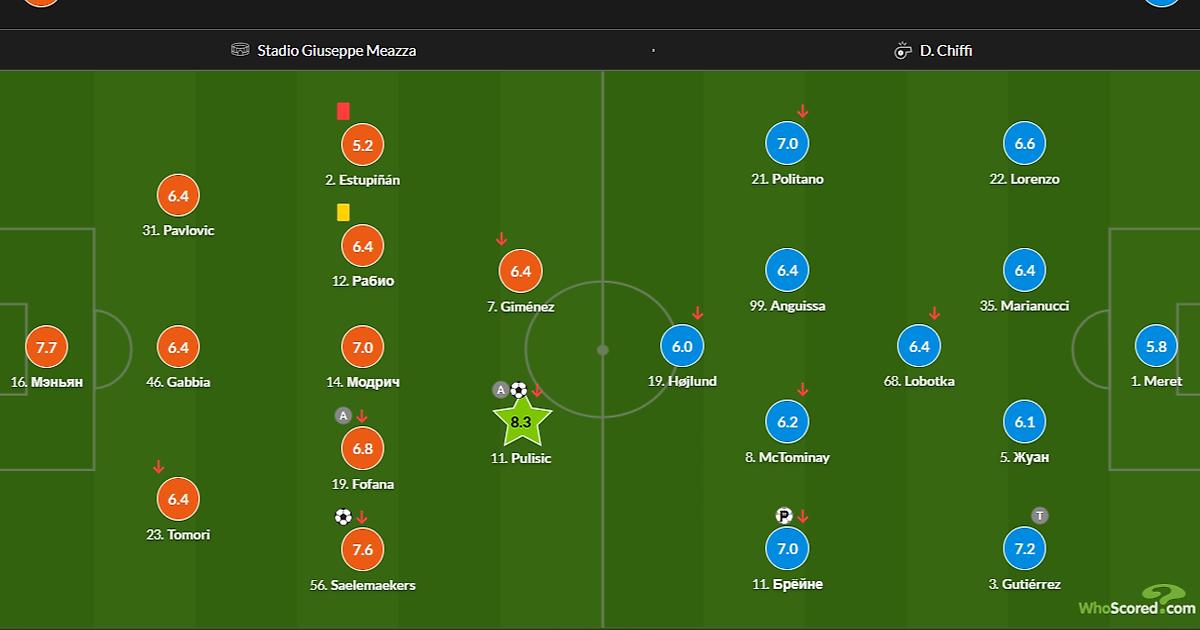Click the yellow card icon above Рабио
The height and width of the screenshot is (630, 1200).
(x=343, y=212)
